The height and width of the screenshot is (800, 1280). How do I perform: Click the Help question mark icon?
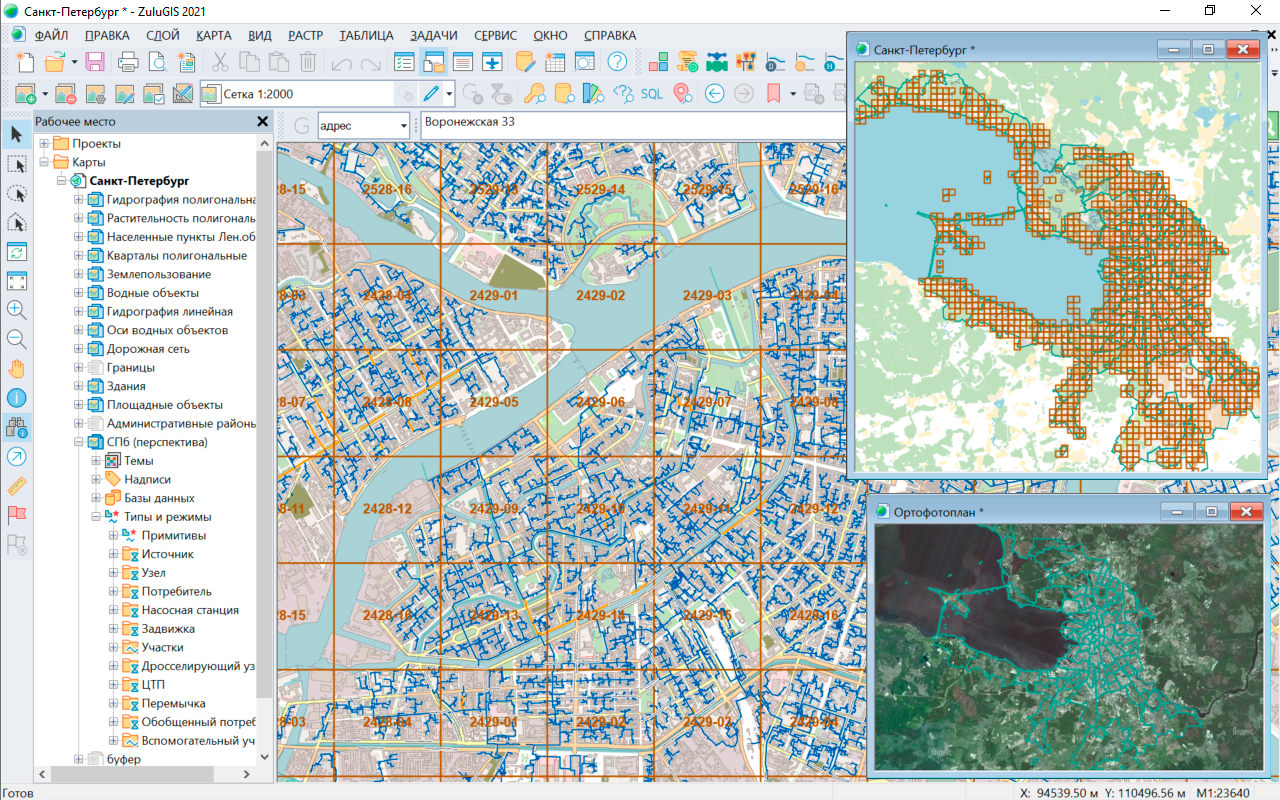617,62
